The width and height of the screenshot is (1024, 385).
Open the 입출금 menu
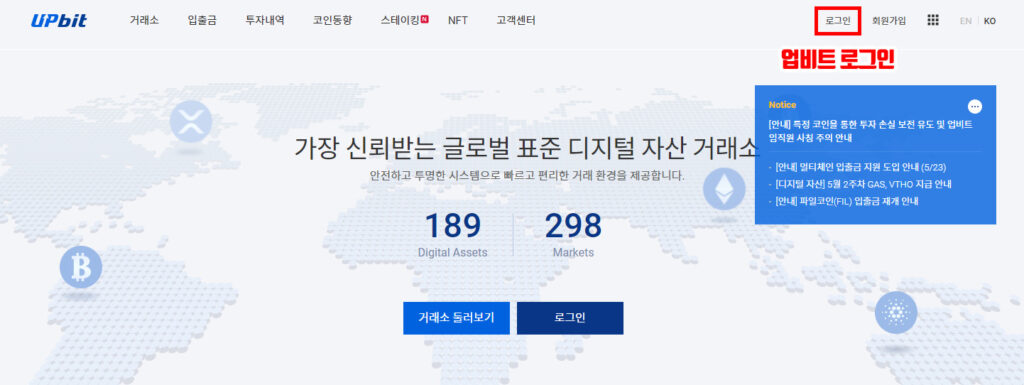click(x=202, y=20)
